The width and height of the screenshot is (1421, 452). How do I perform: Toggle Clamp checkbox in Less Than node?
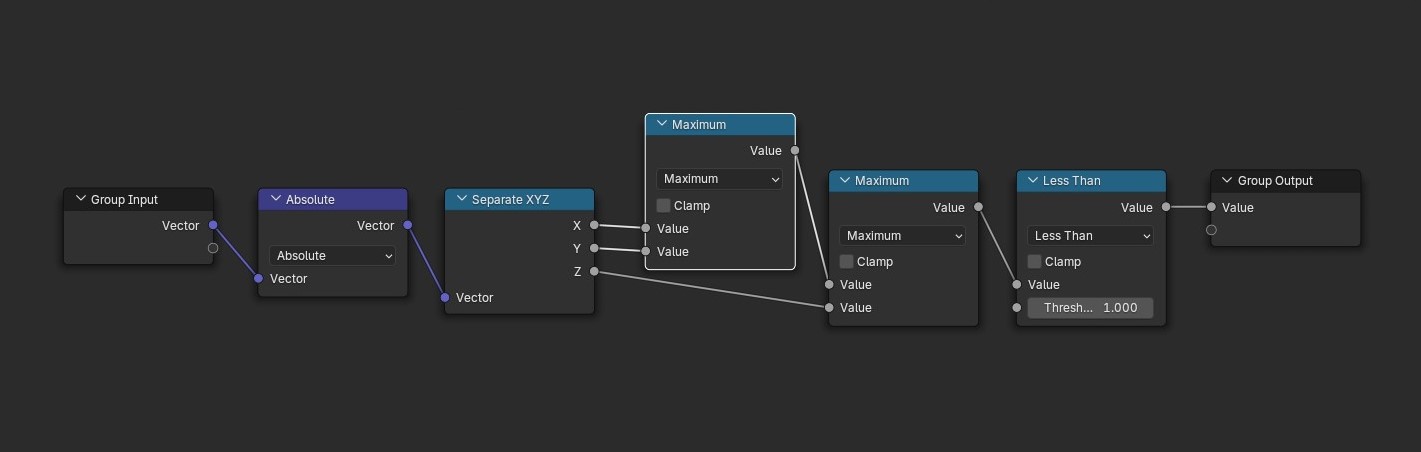[x=1035, y=261]
